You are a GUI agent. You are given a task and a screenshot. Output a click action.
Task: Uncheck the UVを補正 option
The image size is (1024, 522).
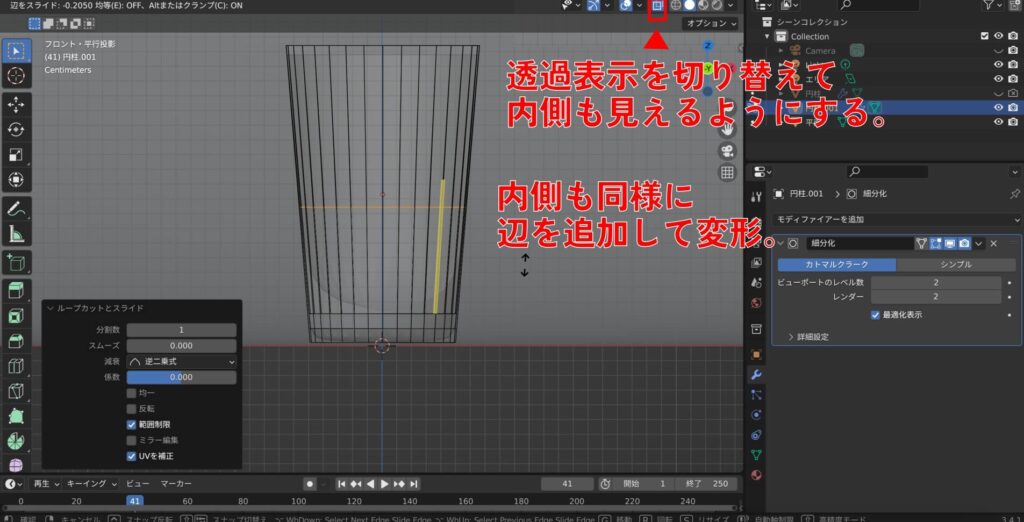point(132,456)
